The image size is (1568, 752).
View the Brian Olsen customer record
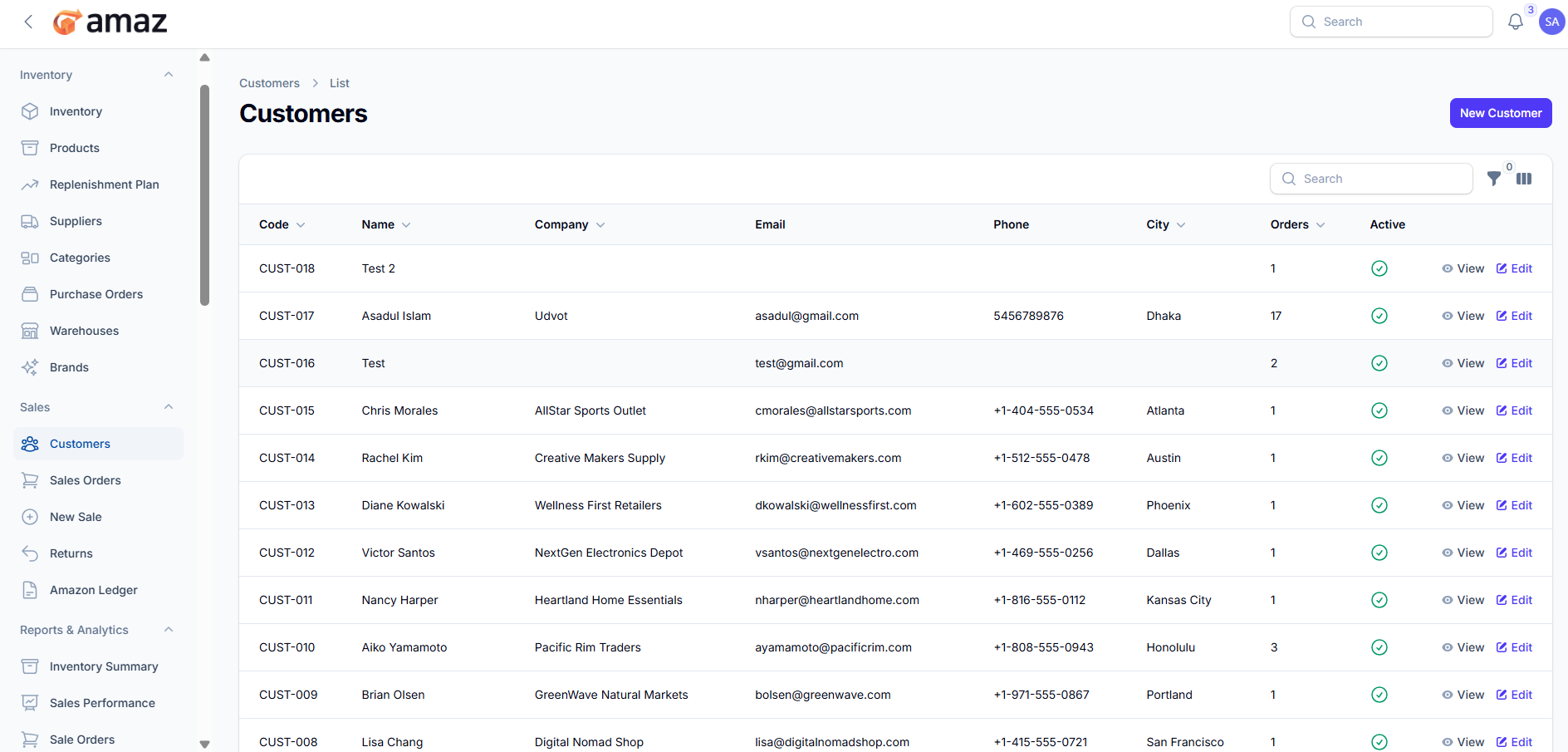pyautogui.click(x=1463, y=695)
